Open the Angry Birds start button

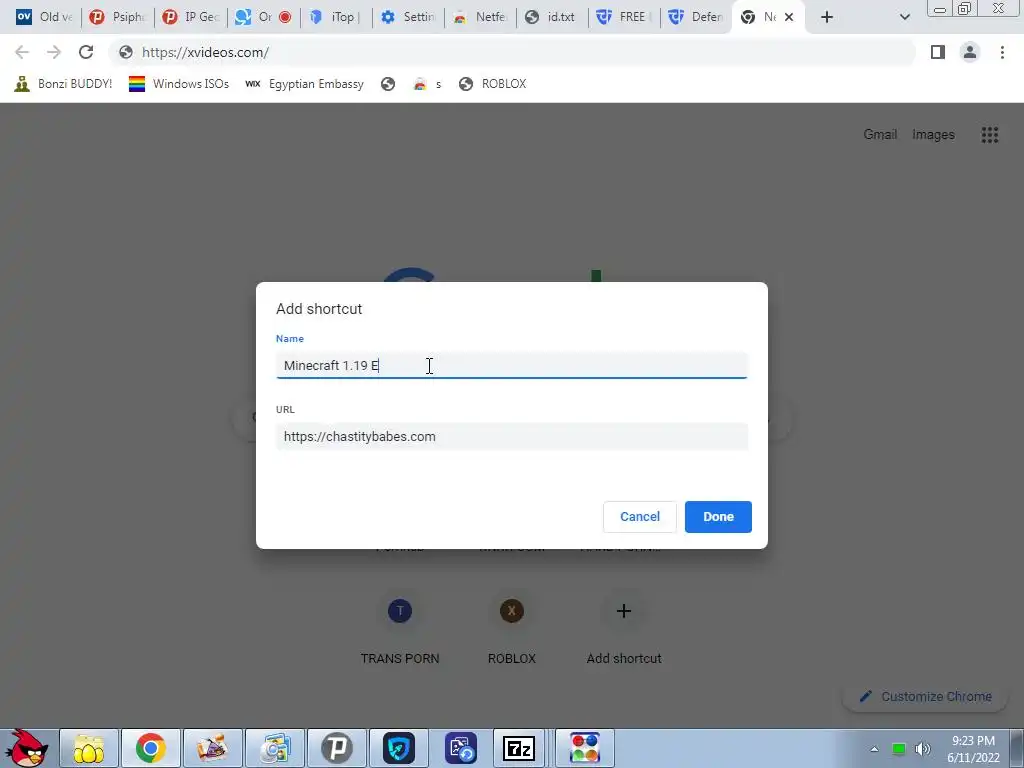27,748
